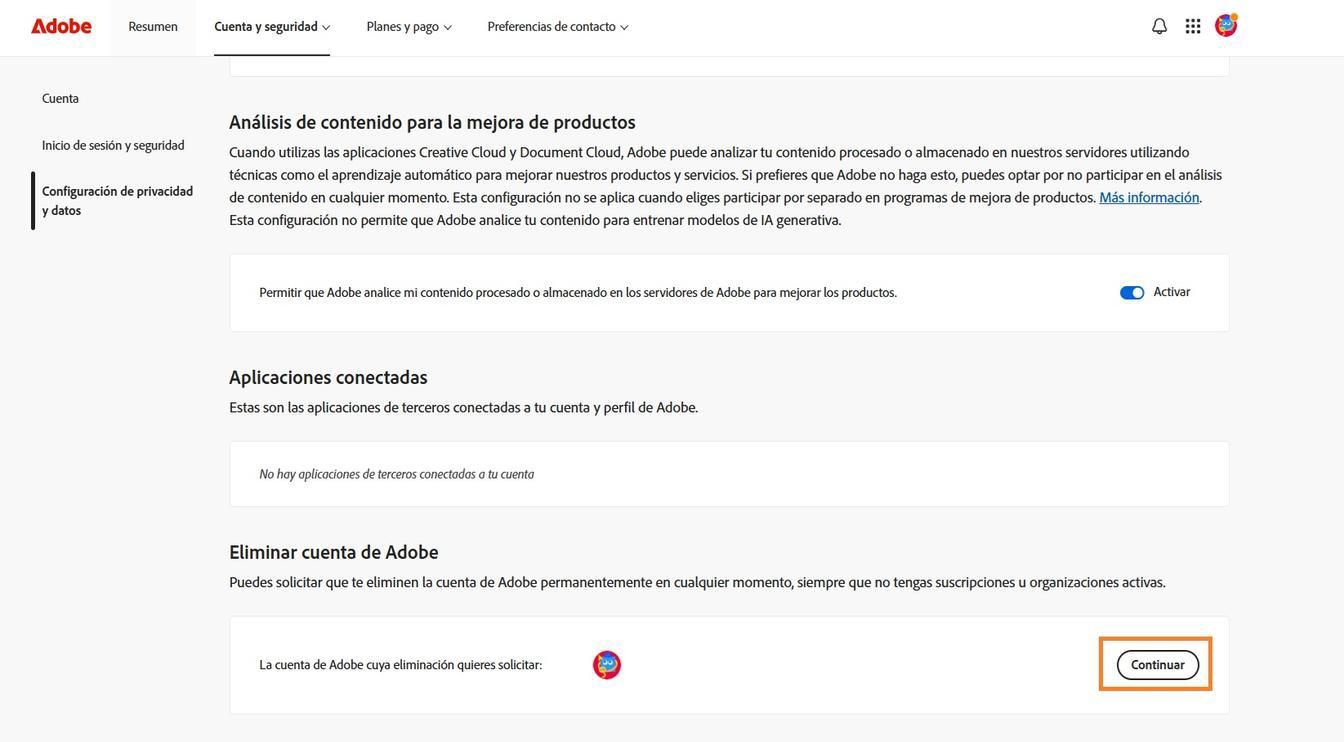Image resolution: width=1344 pixels, height=742 pixels.
Task: Go to the Resumen tab
Action: [x=153, y=27]
